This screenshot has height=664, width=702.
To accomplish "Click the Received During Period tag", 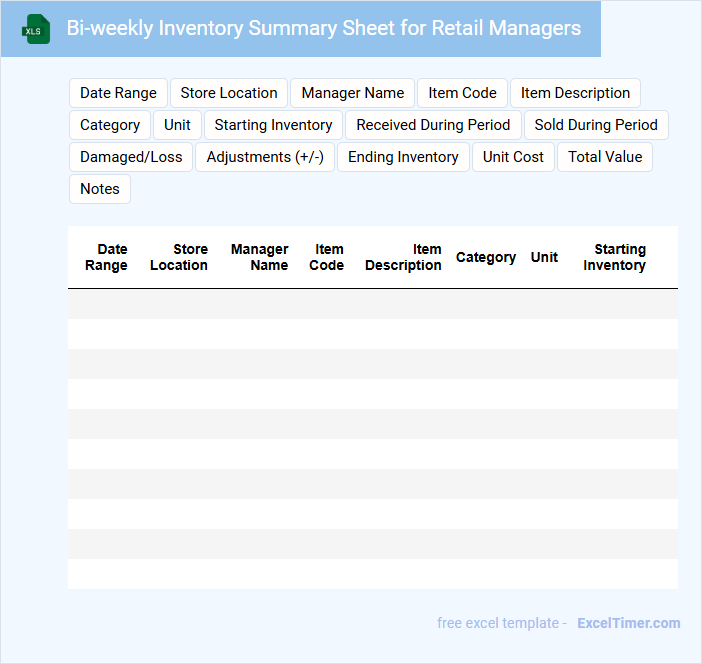I will 433,125.
